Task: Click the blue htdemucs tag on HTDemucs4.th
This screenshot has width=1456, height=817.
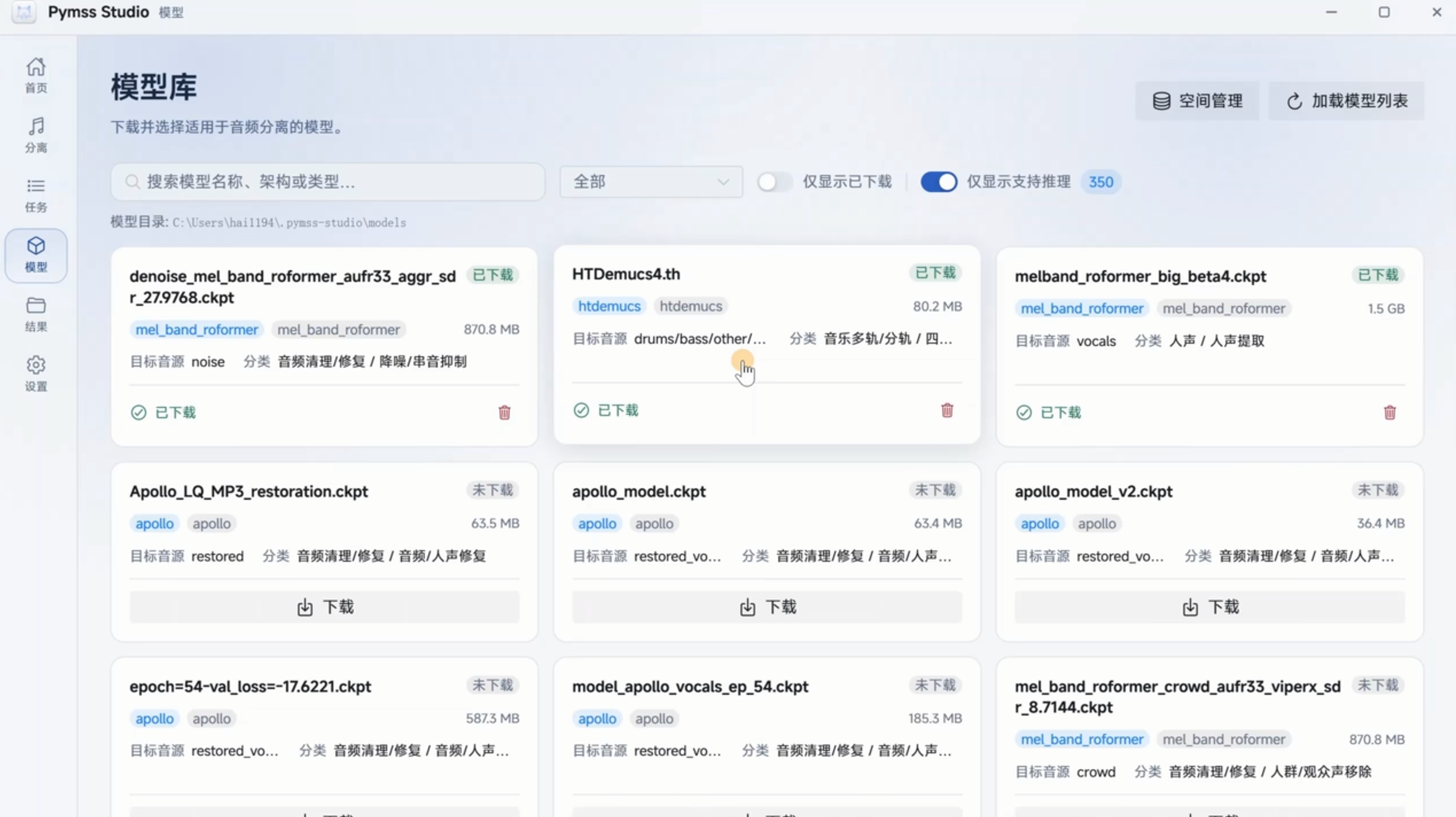Action: point(609,306)
